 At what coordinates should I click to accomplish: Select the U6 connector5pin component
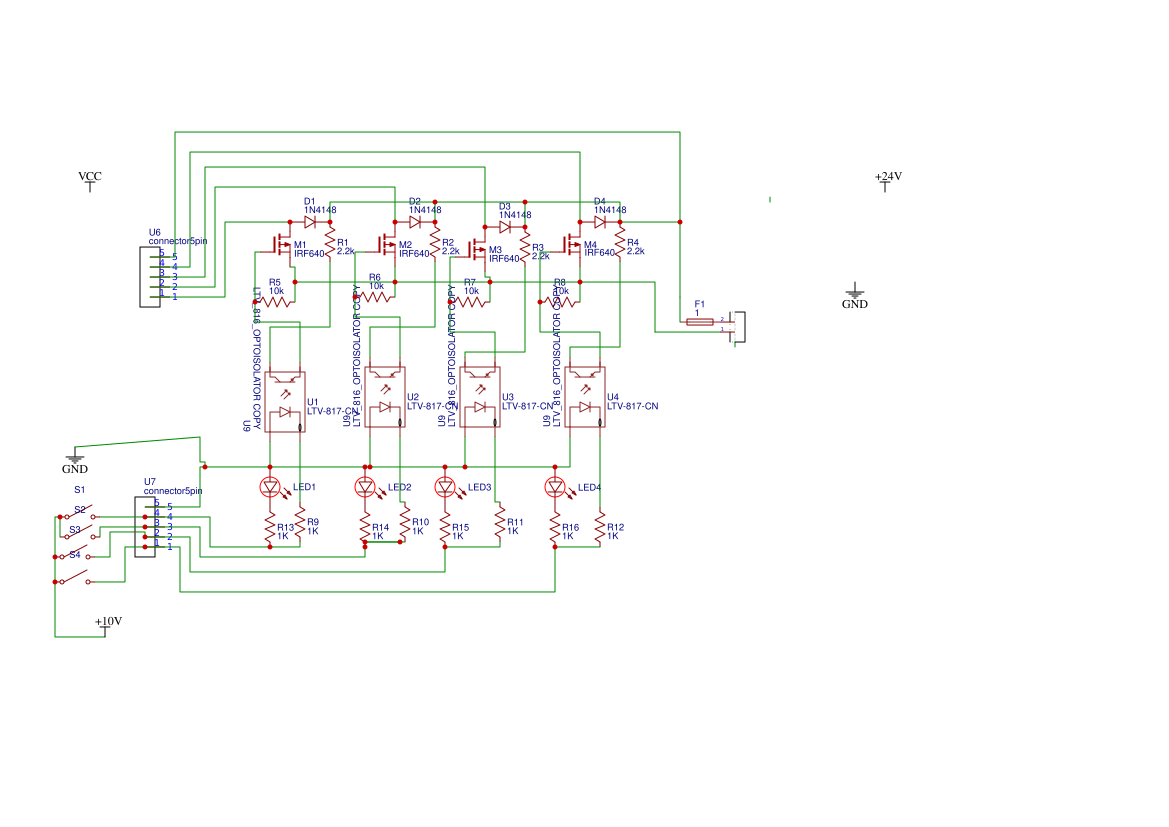click(149, 277)
